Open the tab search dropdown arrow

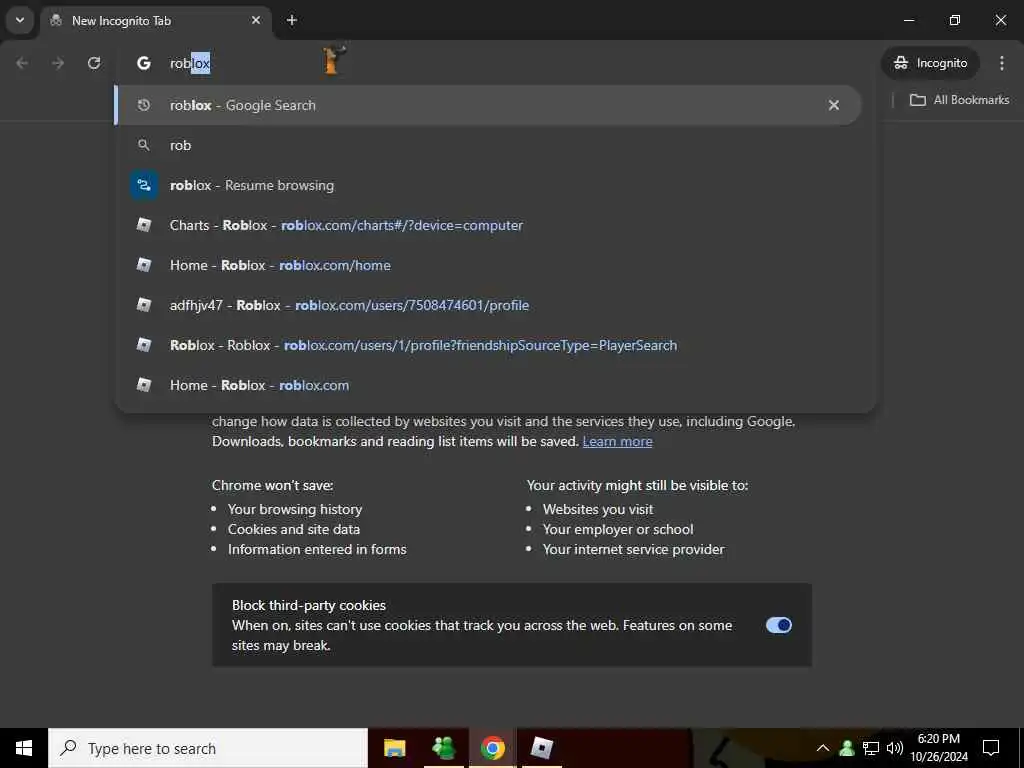point(20,20)
